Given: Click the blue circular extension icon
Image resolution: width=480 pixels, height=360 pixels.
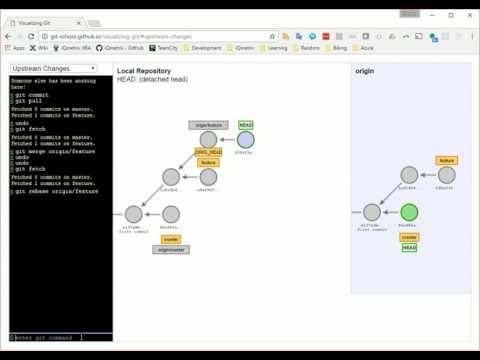Looking at the screenshot, I should (312, 36).
